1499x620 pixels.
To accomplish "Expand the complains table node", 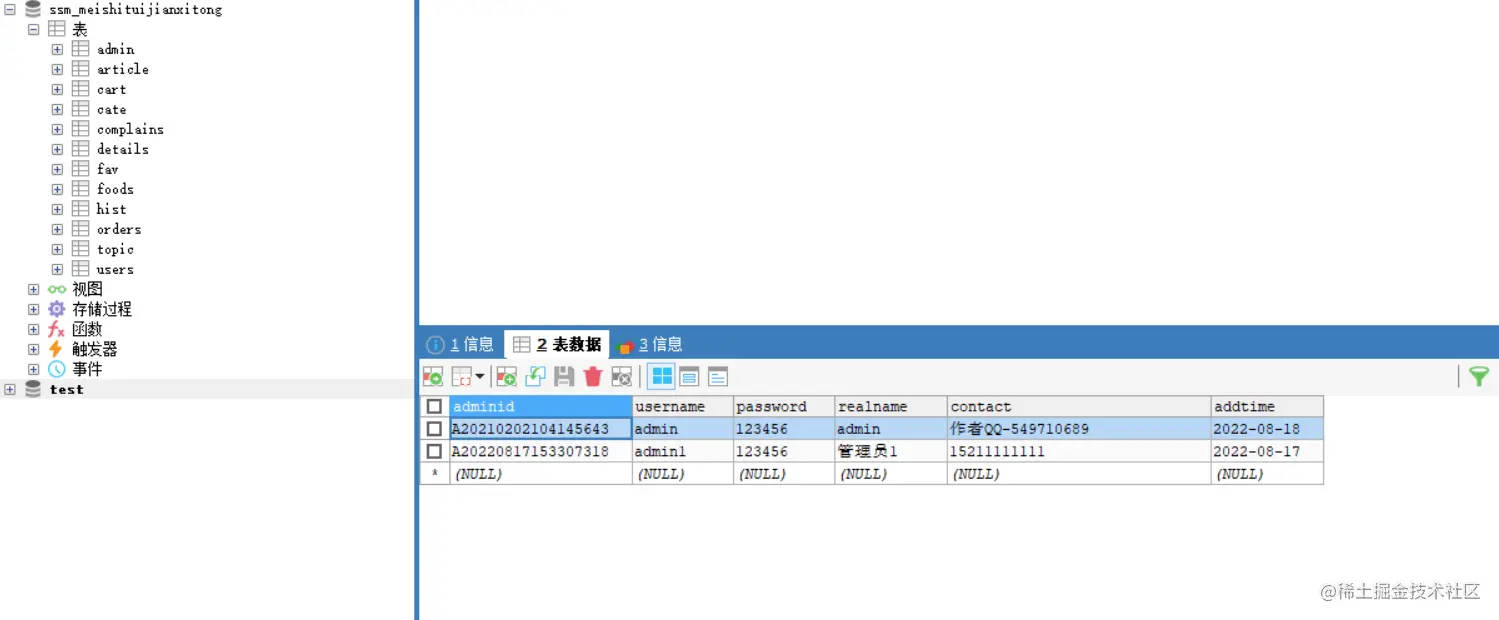I will [57, 129].
